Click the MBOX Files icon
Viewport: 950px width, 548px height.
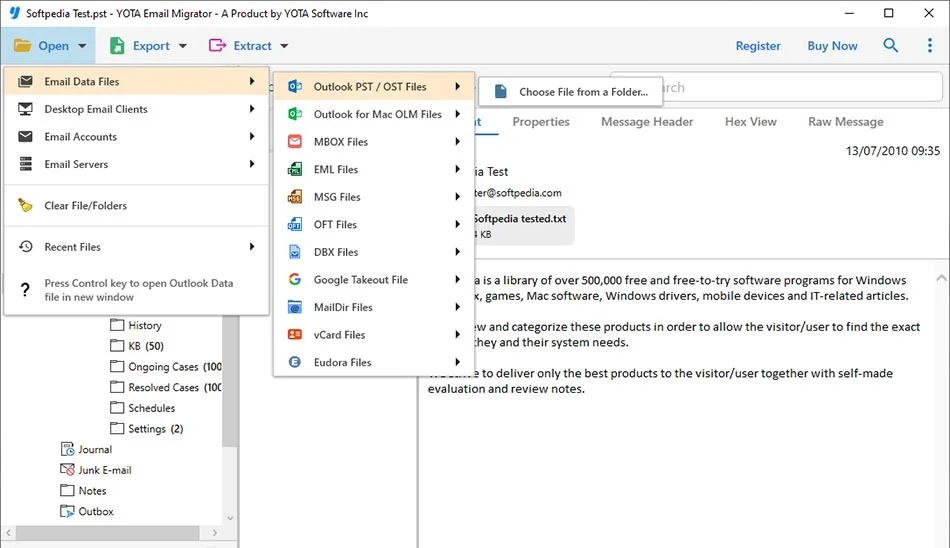[x=295, y=142]
